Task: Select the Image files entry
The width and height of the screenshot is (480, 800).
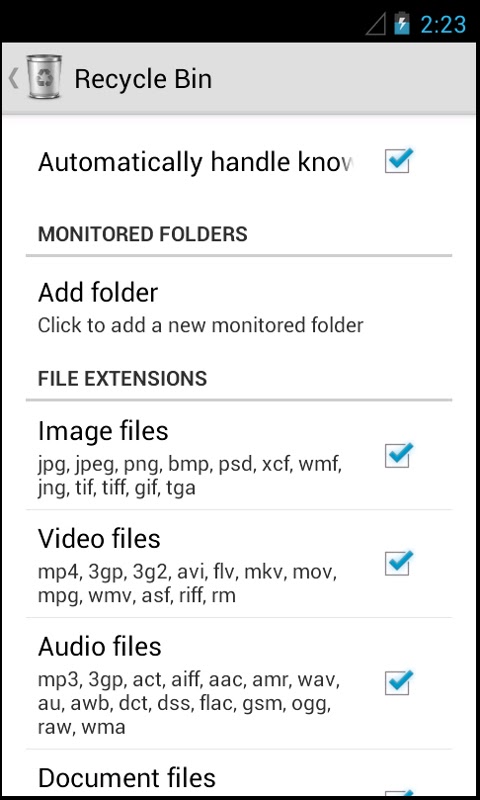Action: pos(239,456)
